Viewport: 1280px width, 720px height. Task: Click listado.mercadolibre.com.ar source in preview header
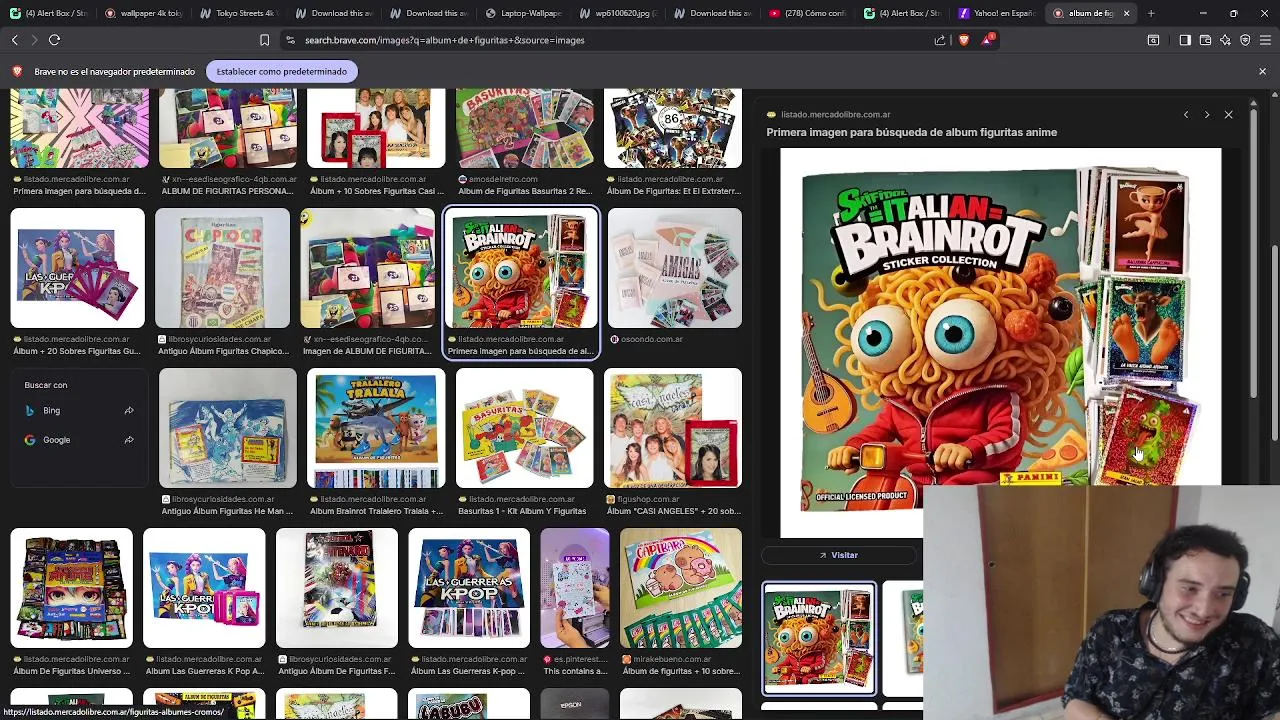click(835, 115)
